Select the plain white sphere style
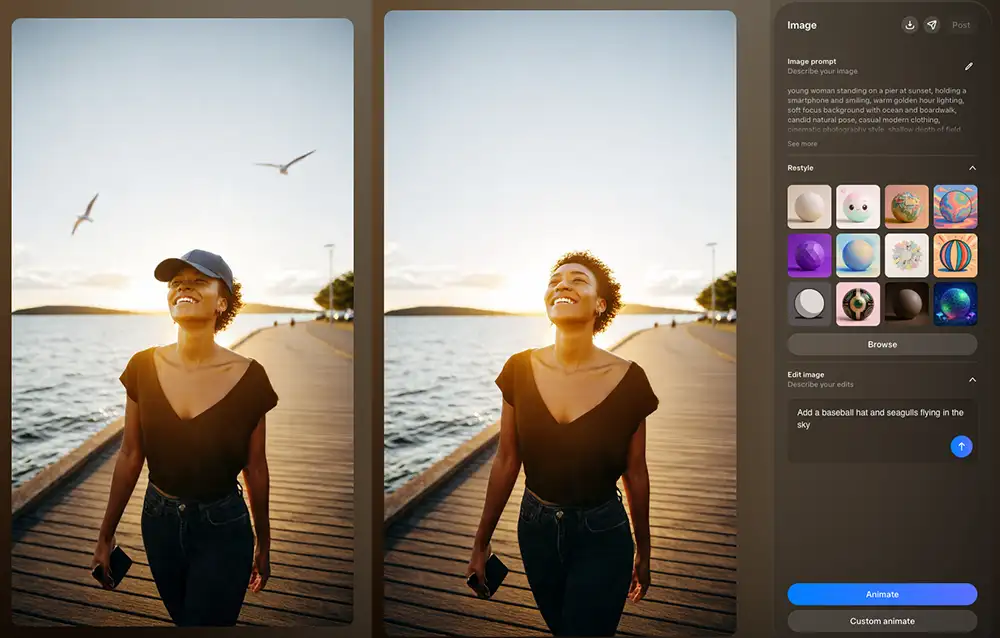The height and width of the screenshot is (638, 1000). coord(809,207)
